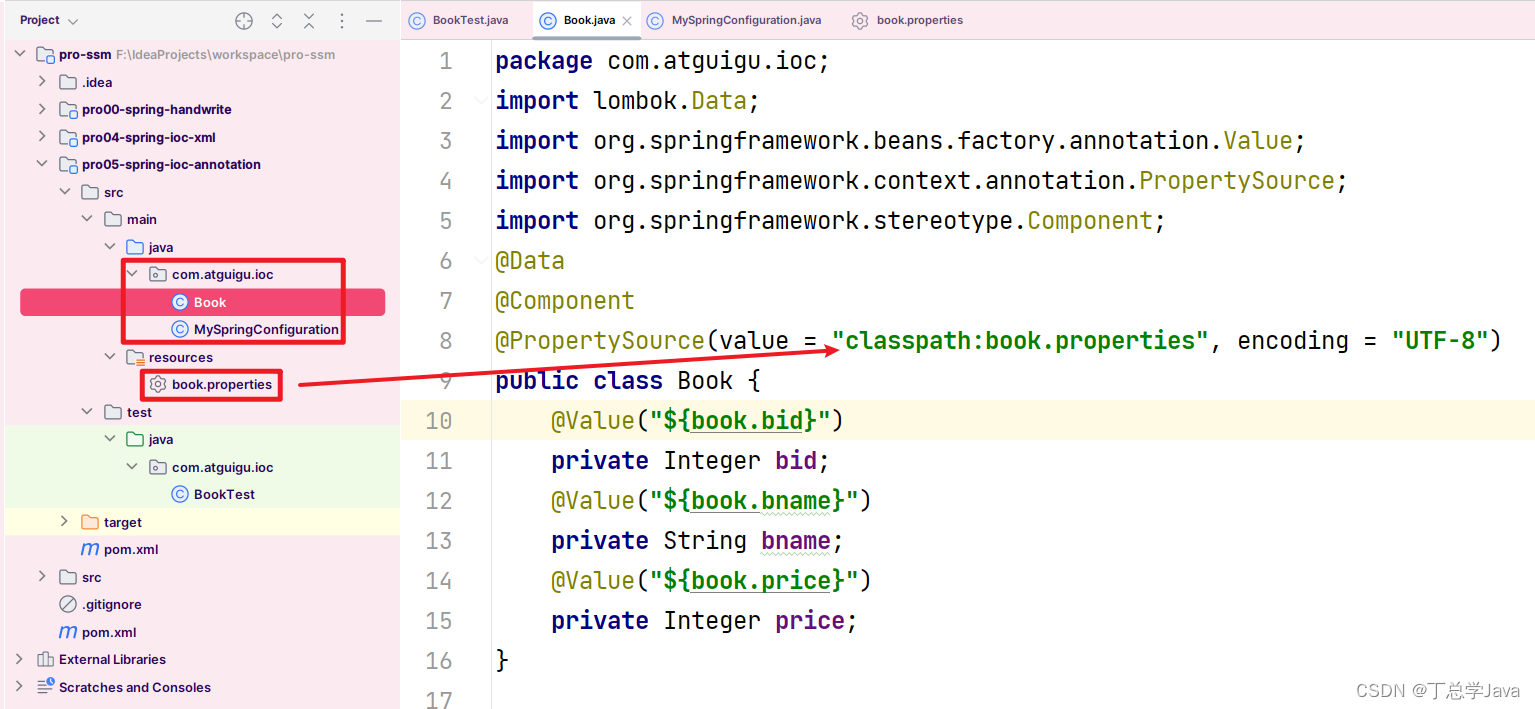The width and height of the screenshot is (1535, 709).
Task: Close the Book.java tab
Action: click(x=626, y=19)
